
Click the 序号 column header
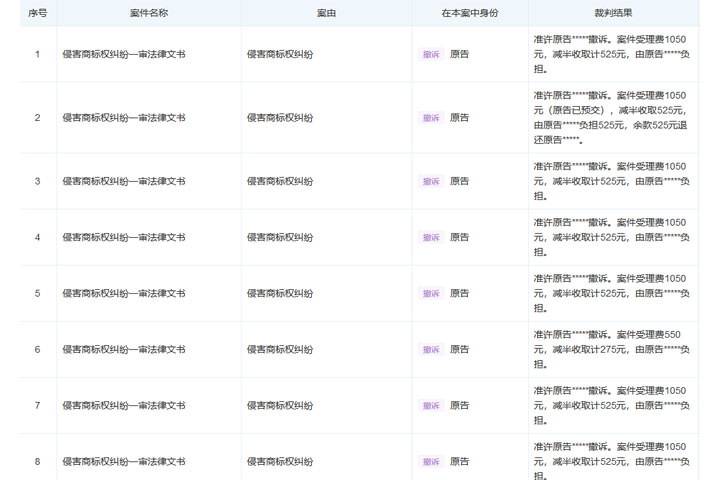click(37, 13)
